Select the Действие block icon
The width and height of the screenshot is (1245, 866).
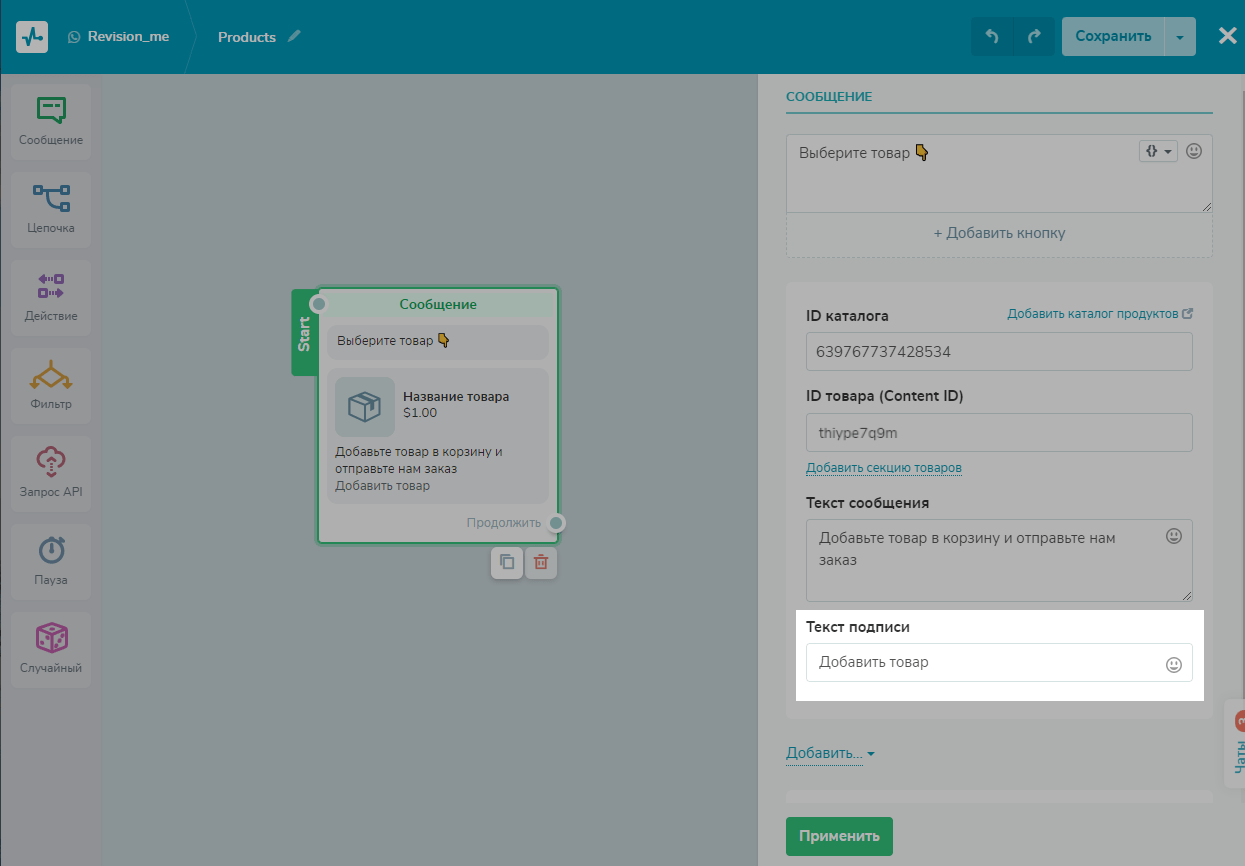[51, 297]
